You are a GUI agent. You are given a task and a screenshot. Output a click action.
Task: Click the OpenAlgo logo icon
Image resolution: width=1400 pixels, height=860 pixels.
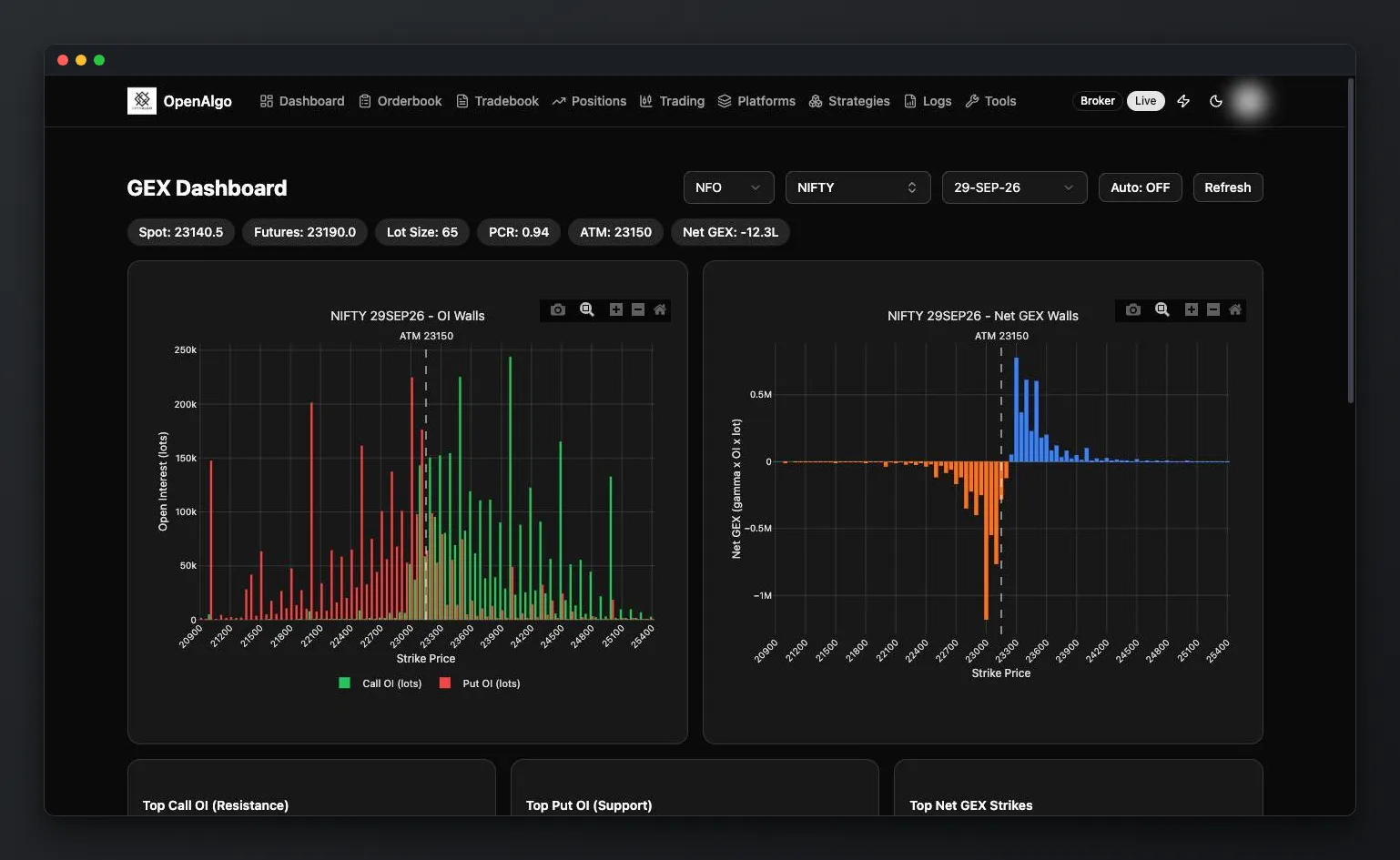click(142, 101)
